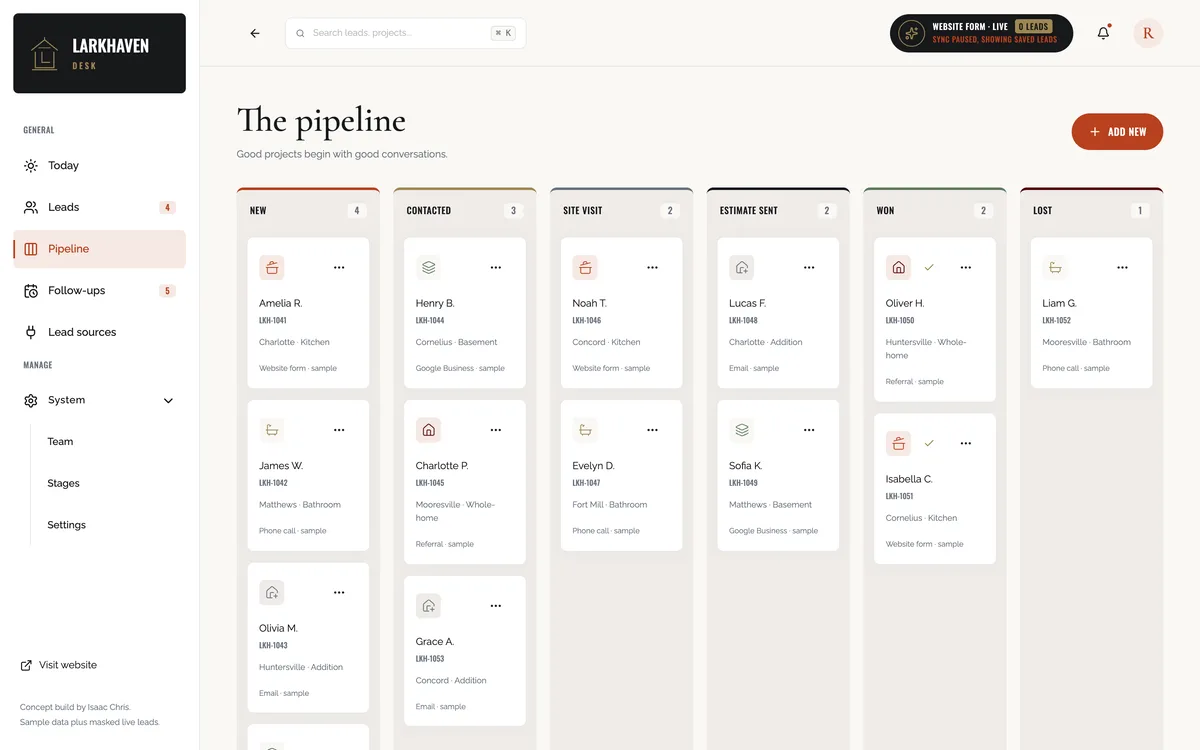
Task: Click the Larkhaven house logo icon
Action: coord(44,53)
